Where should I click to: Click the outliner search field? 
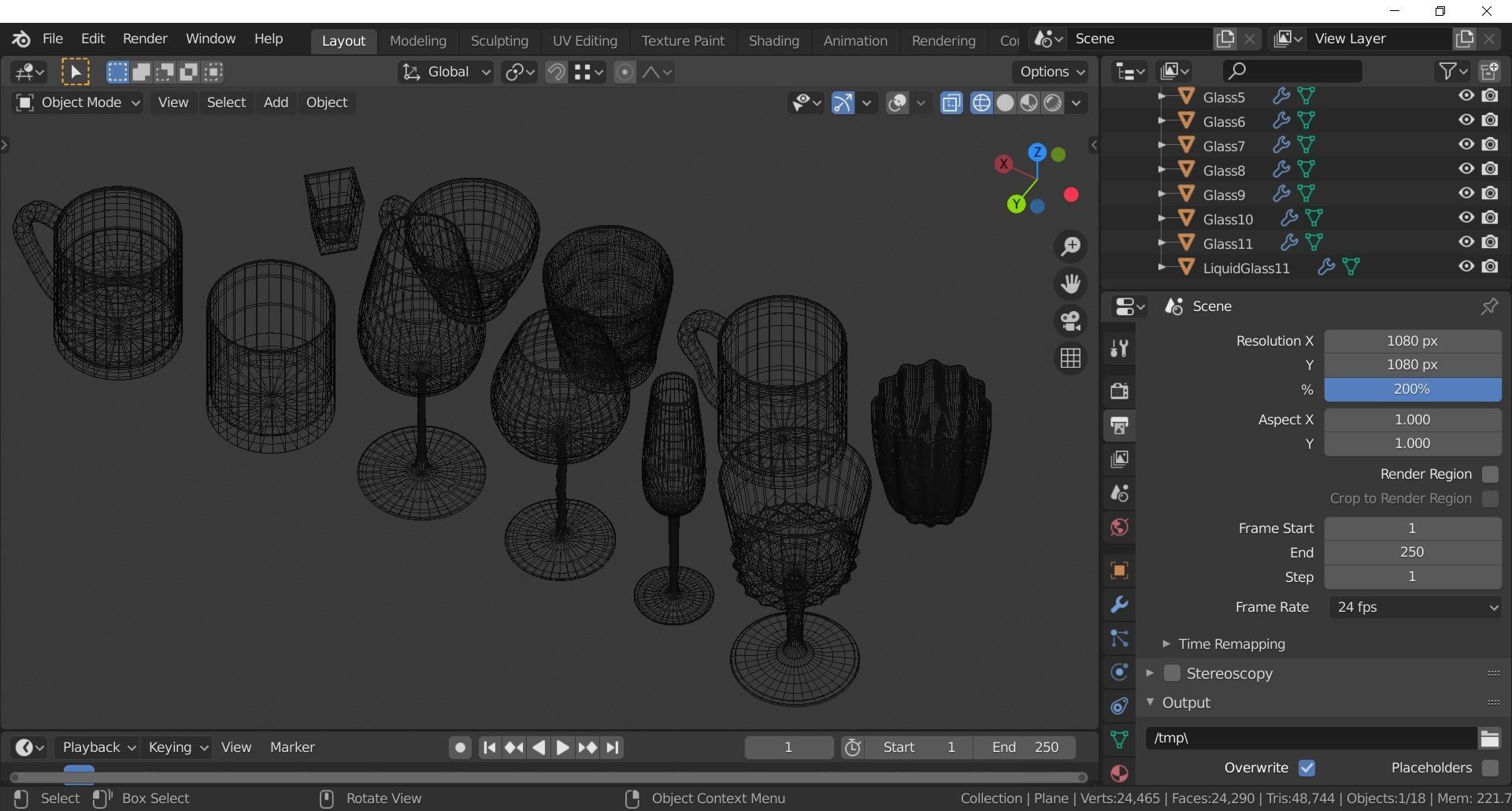[x=1292, y=72]
